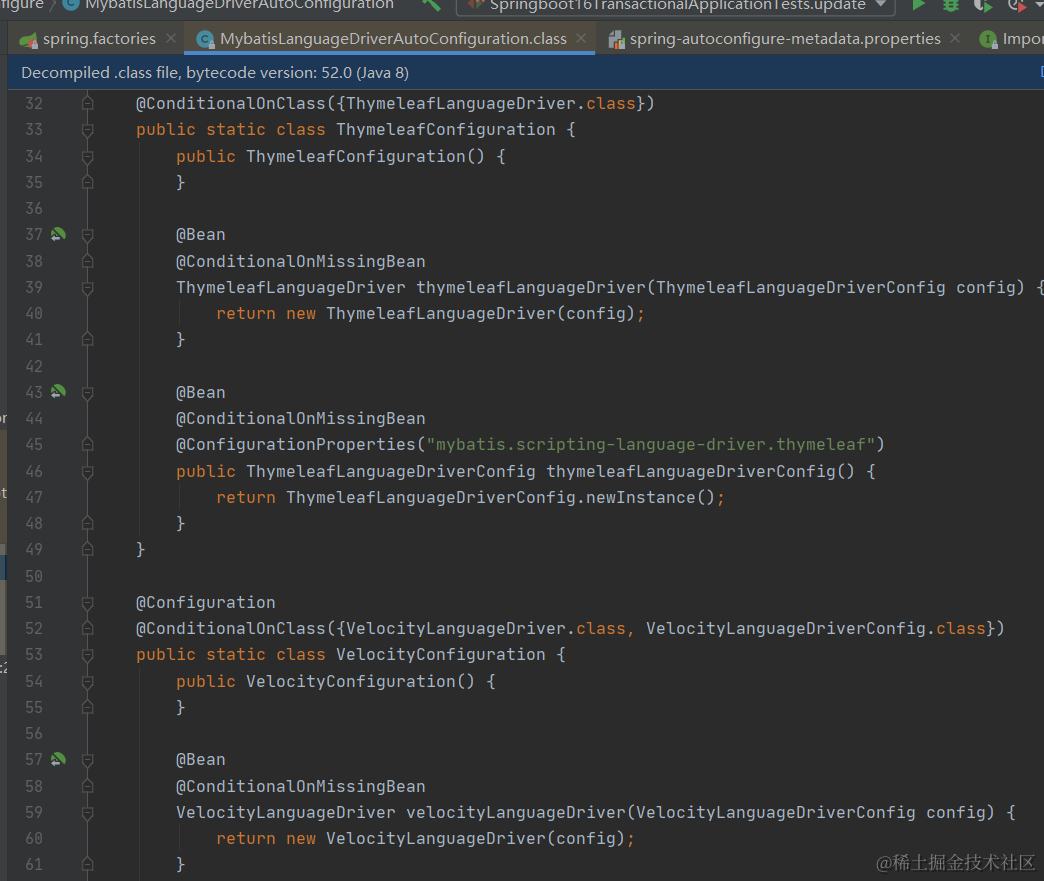Click VelocityLanguageDriverConfig.class on line 52

pos(816,628)
